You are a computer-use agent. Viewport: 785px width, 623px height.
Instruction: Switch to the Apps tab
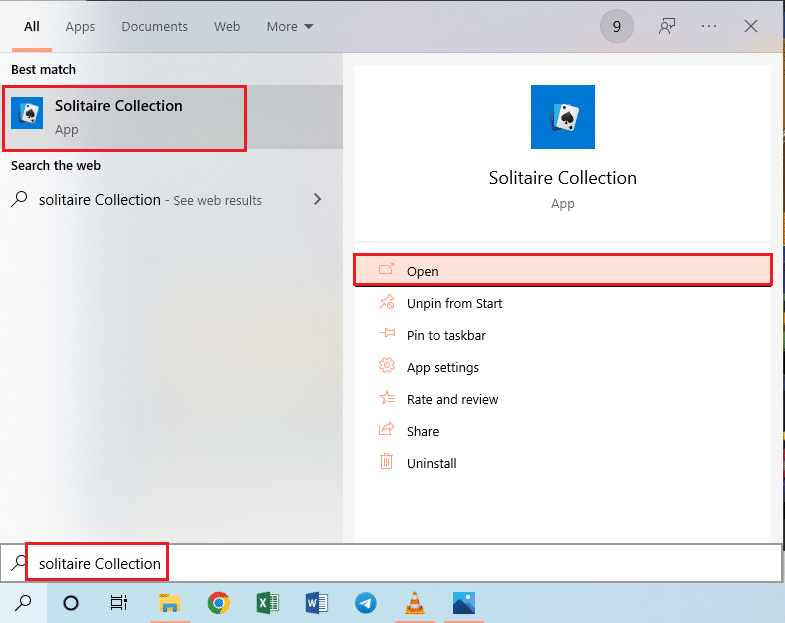(80, 27)
